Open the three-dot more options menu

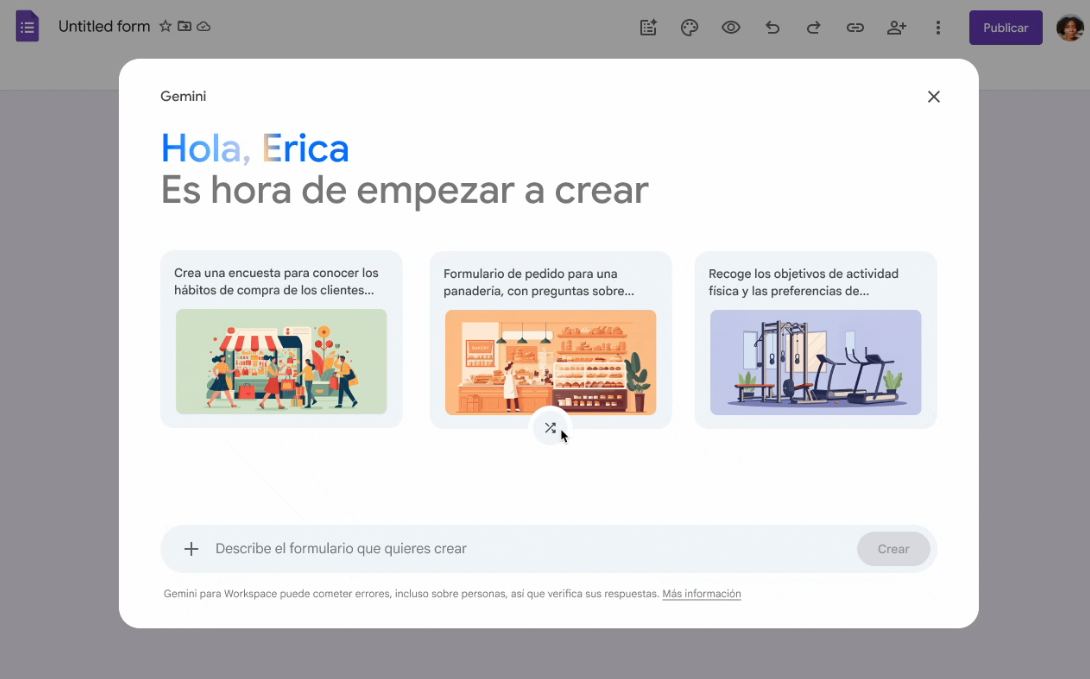[x=938, y=28]
